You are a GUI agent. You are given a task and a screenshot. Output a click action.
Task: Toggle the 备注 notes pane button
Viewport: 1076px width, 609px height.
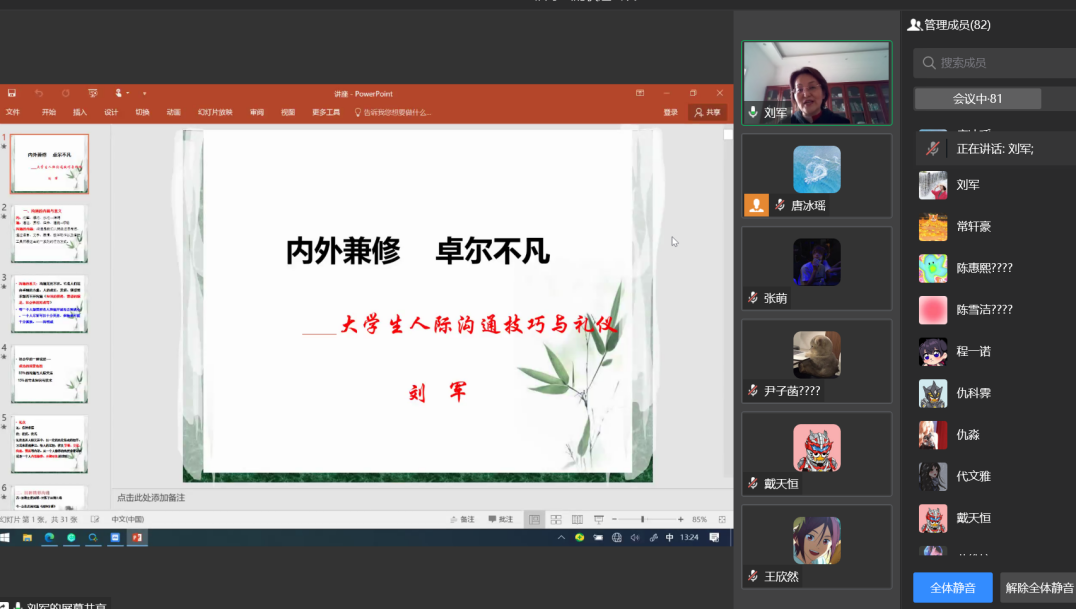(461, 519)
